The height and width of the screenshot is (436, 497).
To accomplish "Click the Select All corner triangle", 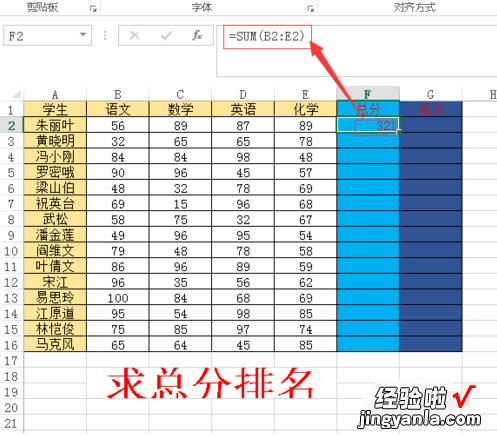I will point(16,94).
